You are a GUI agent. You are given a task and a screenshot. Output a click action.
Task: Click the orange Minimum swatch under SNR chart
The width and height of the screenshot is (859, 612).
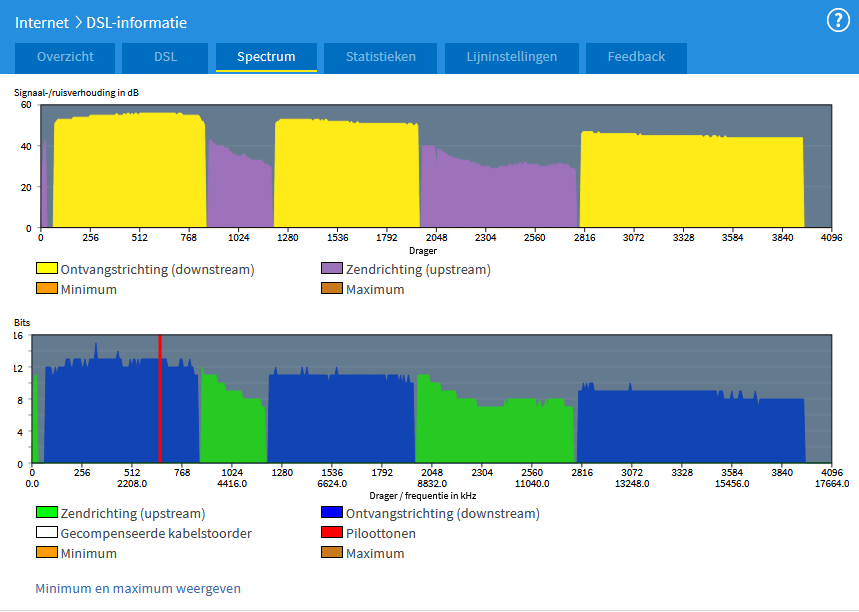pos(47,289)
